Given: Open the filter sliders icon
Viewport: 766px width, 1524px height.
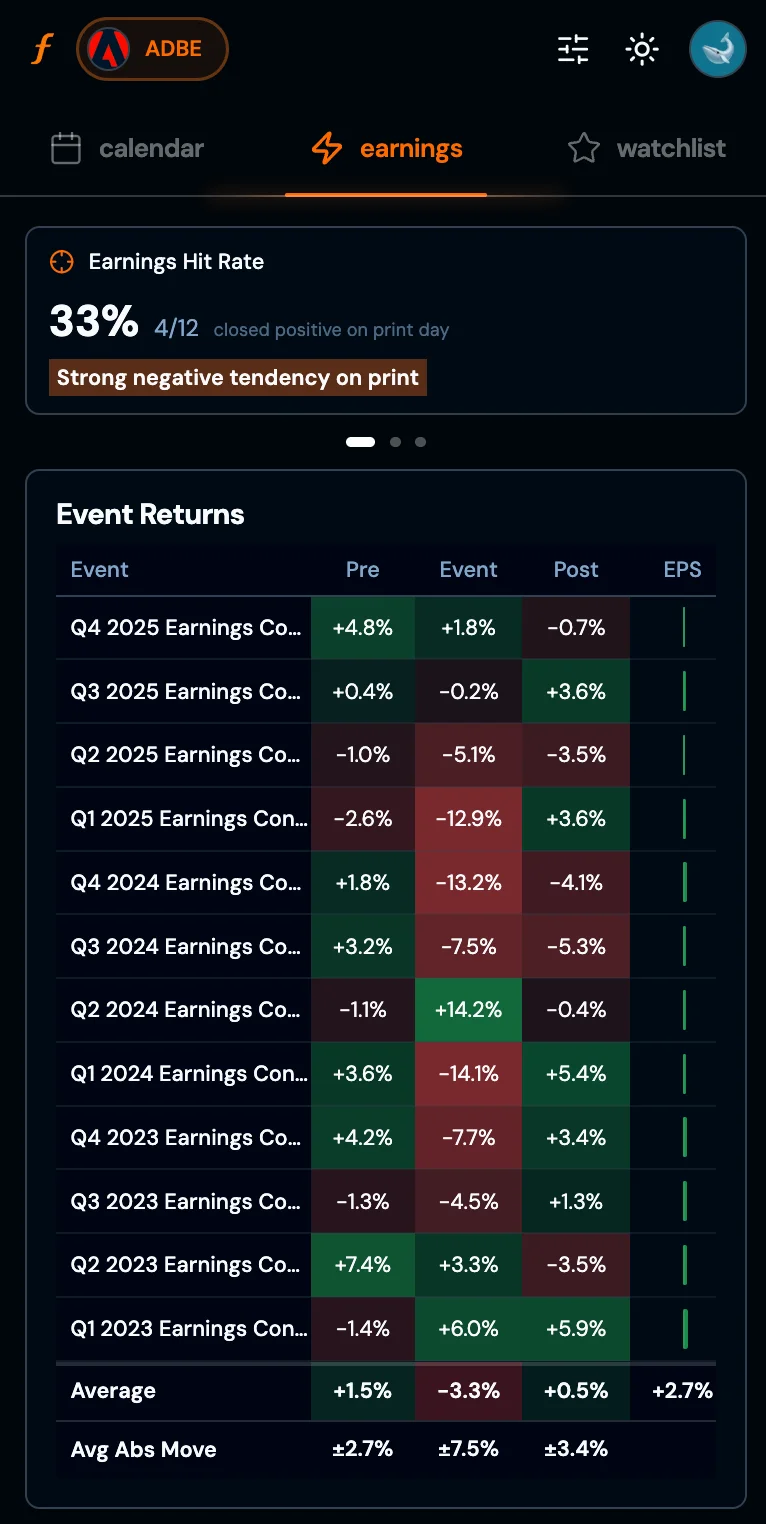Looking at the screenshot, I should [x=571, y=48].
